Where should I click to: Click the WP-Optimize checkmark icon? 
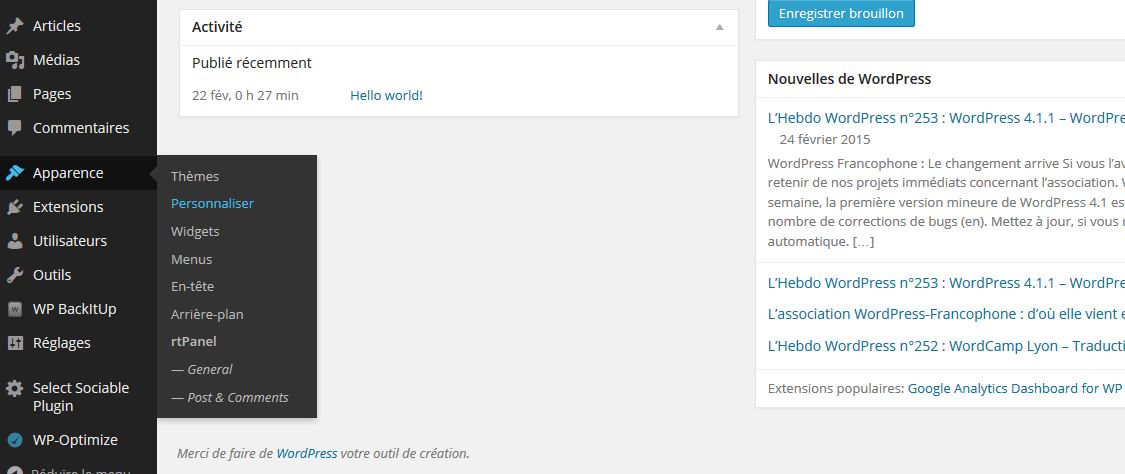coord(15,440)
